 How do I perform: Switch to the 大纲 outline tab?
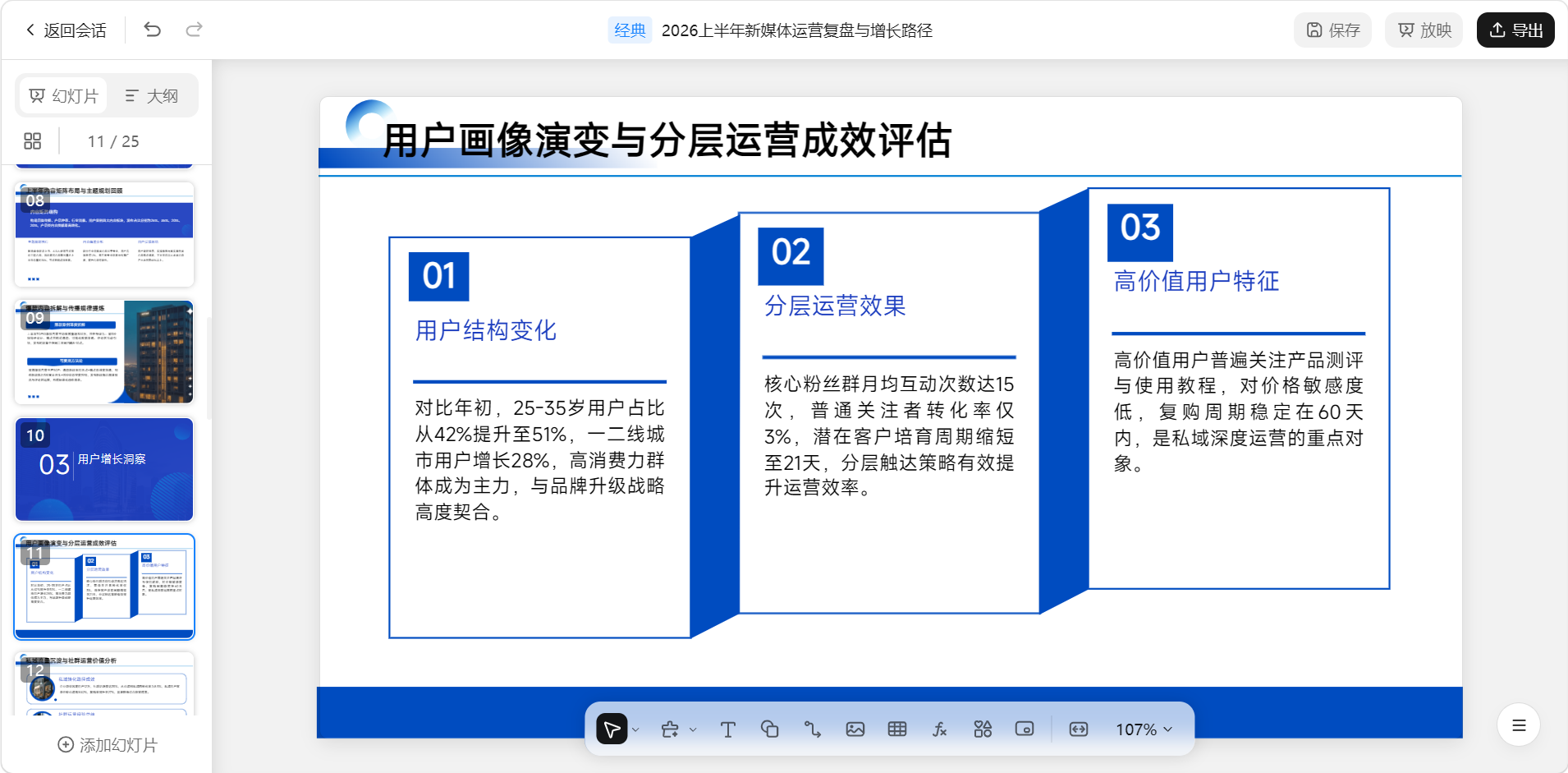click(x=152, y=96)
